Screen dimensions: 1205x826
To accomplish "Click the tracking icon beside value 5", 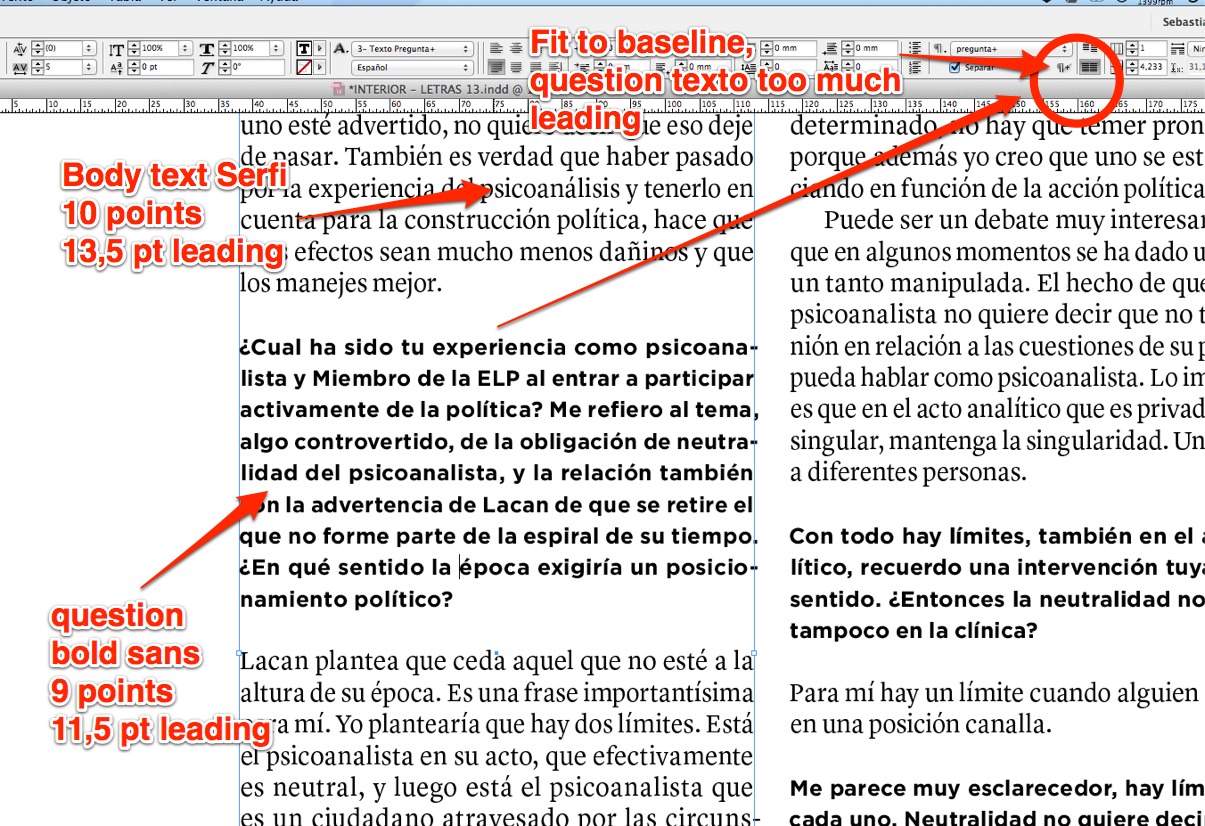I will [x=20, y=67].
